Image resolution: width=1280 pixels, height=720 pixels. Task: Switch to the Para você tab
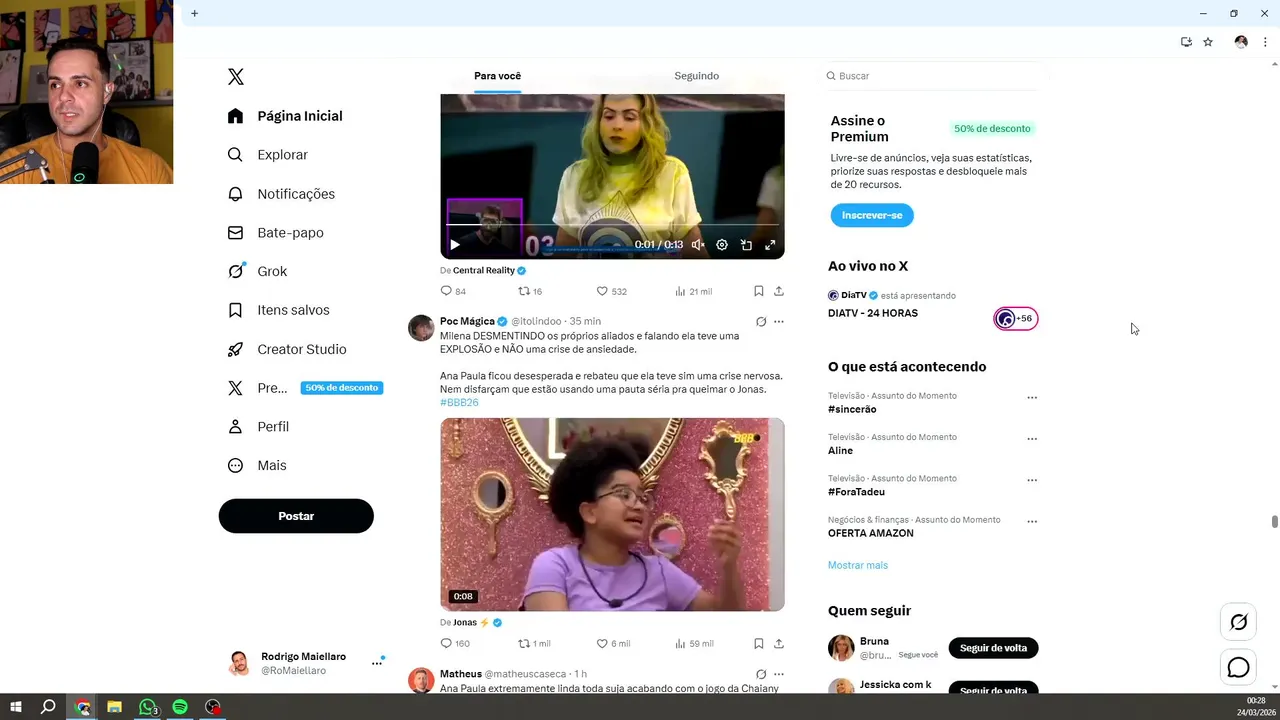[x=497, y=76]
